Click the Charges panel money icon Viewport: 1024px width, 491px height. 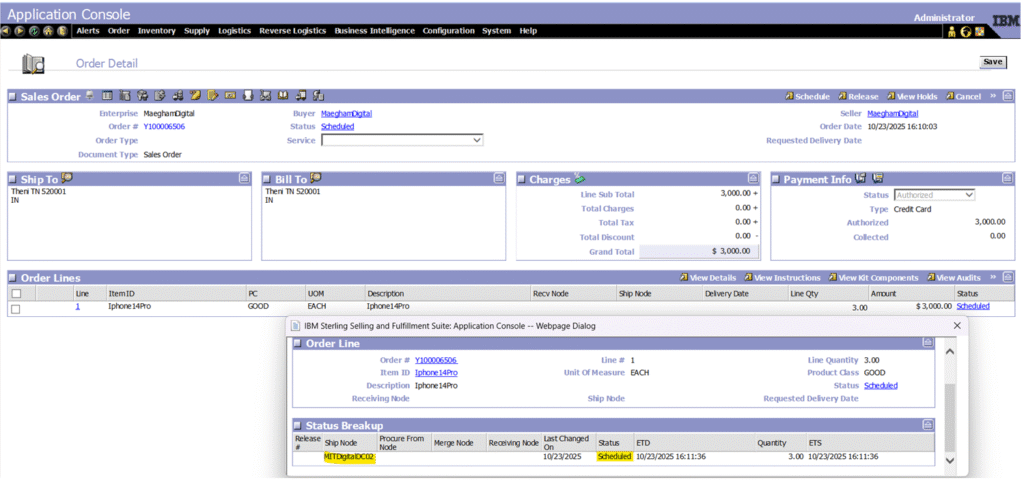pyautogui.click(x=580, y=179)
